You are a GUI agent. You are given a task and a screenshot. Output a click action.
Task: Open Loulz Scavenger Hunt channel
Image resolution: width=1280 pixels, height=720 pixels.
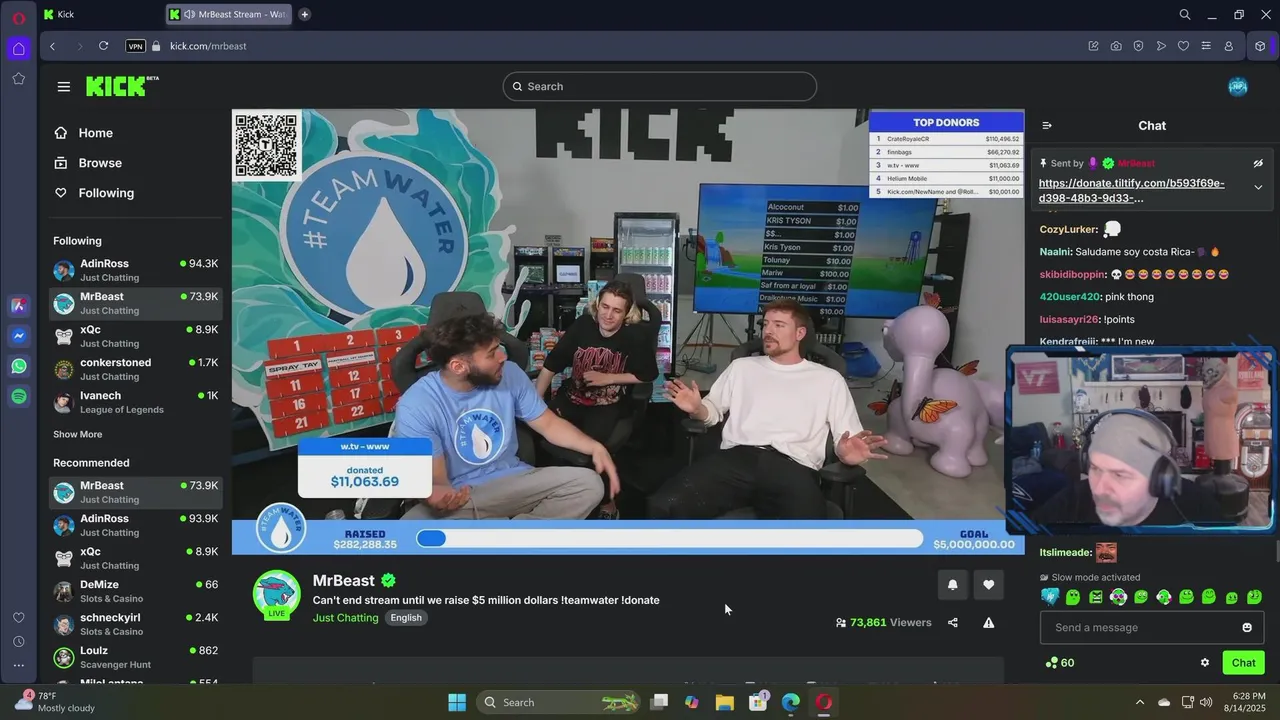coord(135,657)
